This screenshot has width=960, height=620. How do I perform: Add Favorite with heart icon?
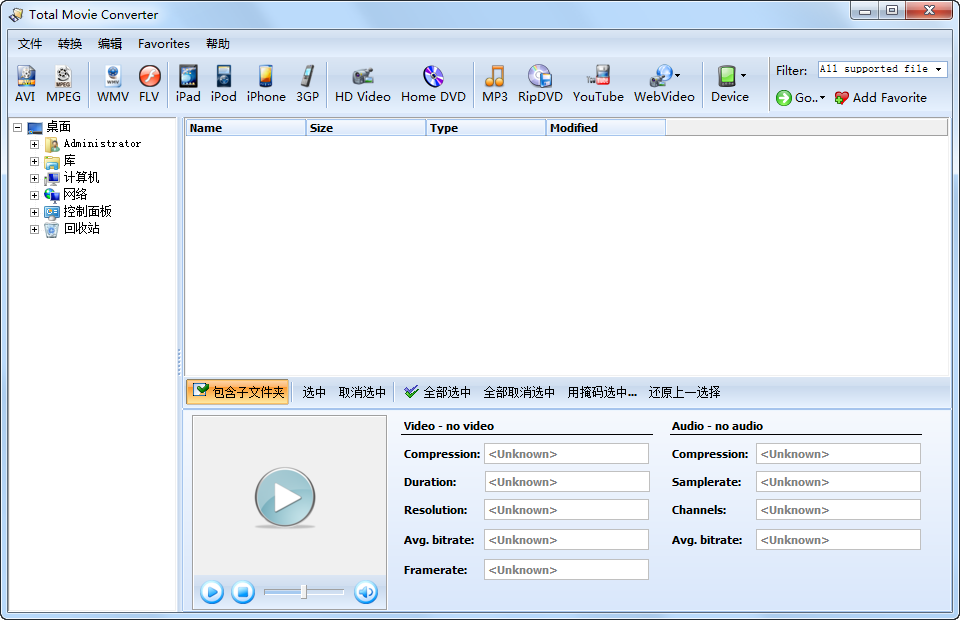pos(880,98)
